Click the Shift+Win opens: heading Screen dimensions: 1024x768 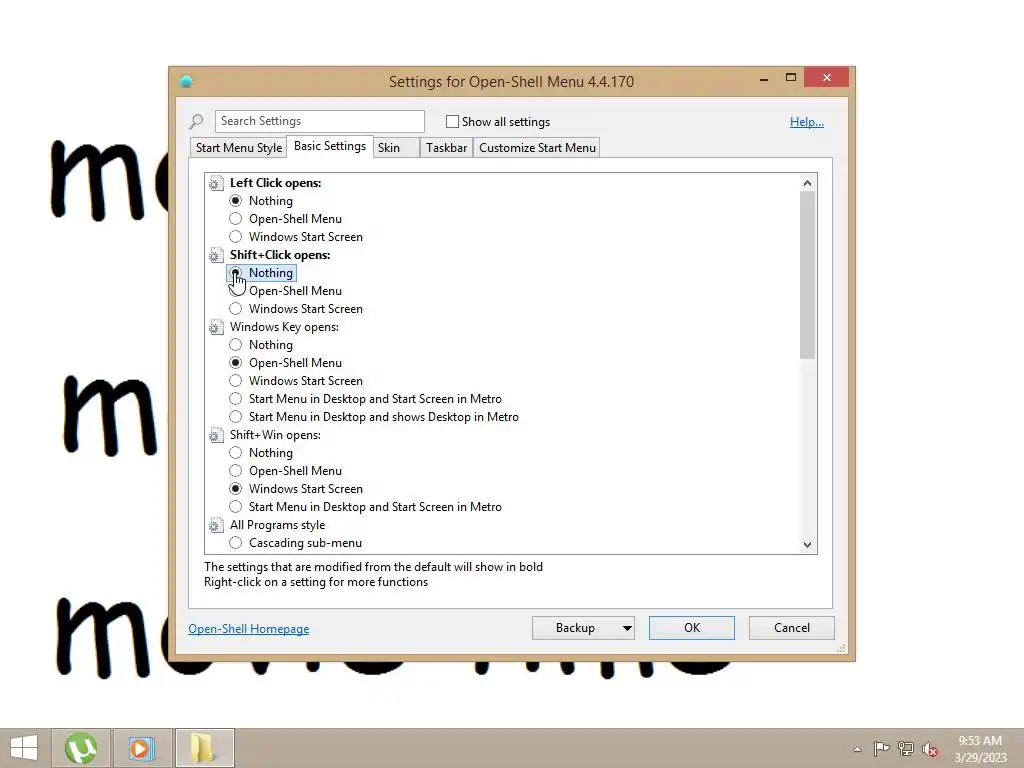275,436
